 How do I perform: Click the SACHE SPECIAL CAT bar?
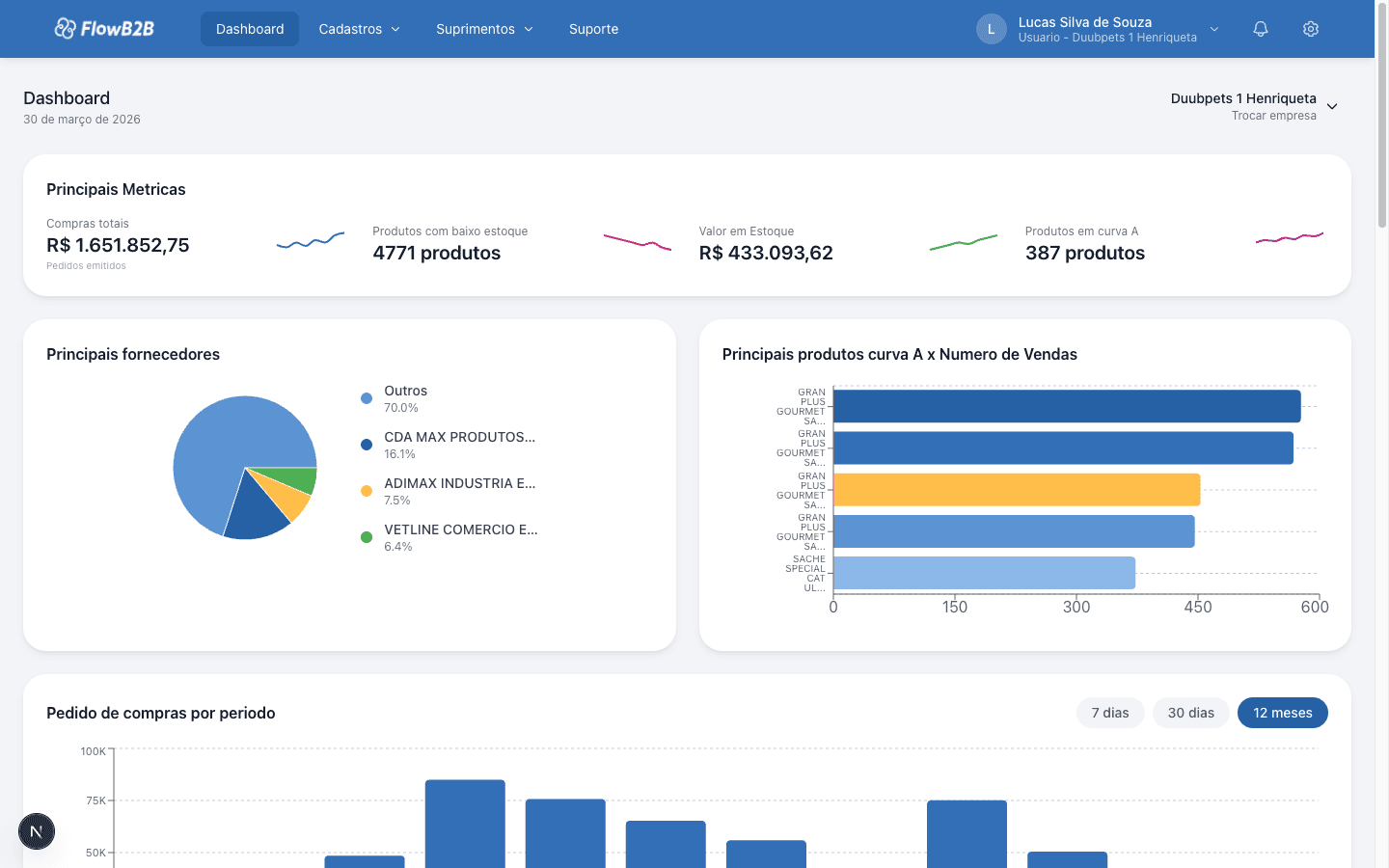(984, 573)
